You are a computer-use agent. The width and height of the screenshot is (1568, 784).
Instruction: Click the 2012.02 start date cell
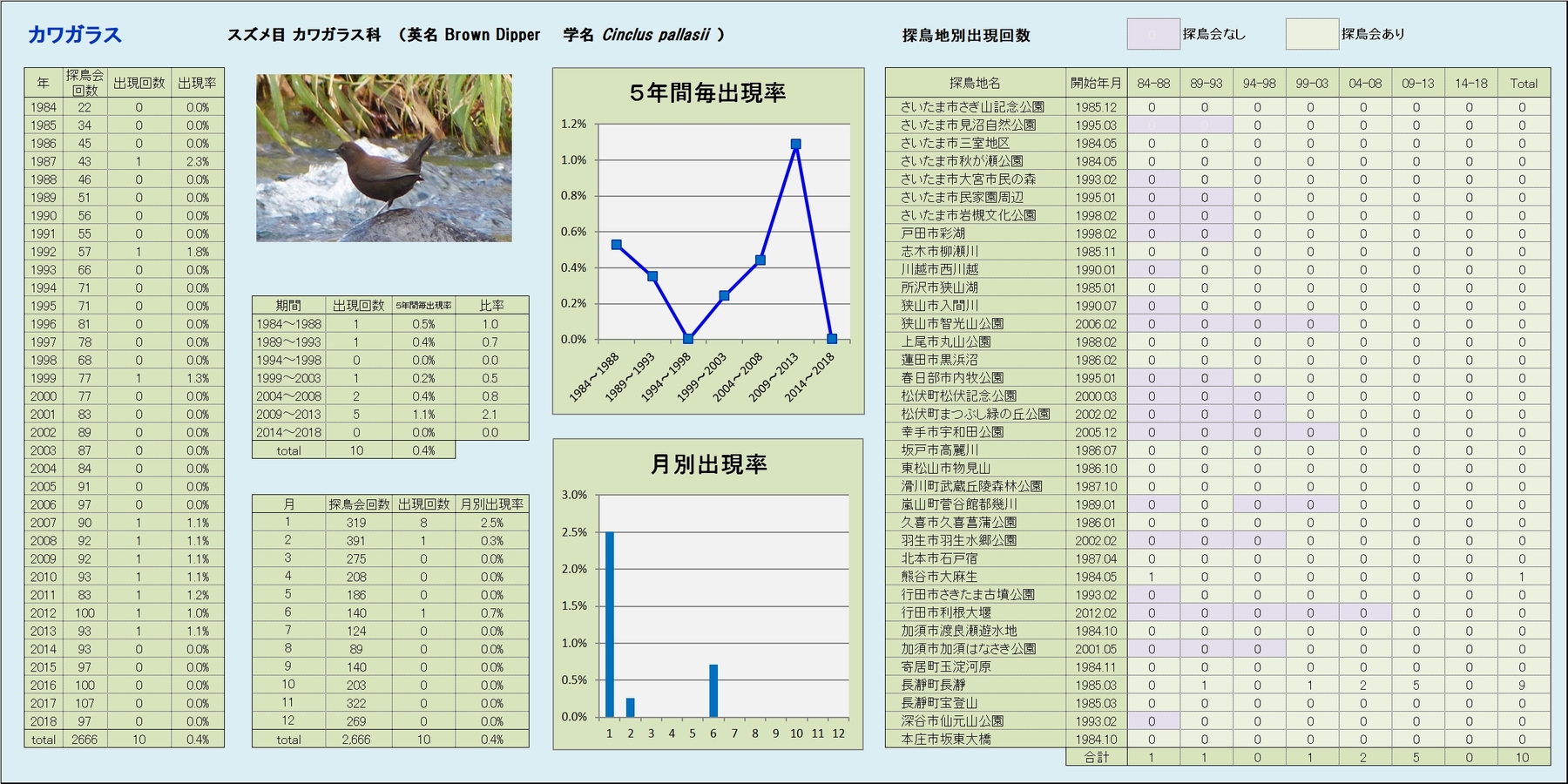[x=1096, y=613]
